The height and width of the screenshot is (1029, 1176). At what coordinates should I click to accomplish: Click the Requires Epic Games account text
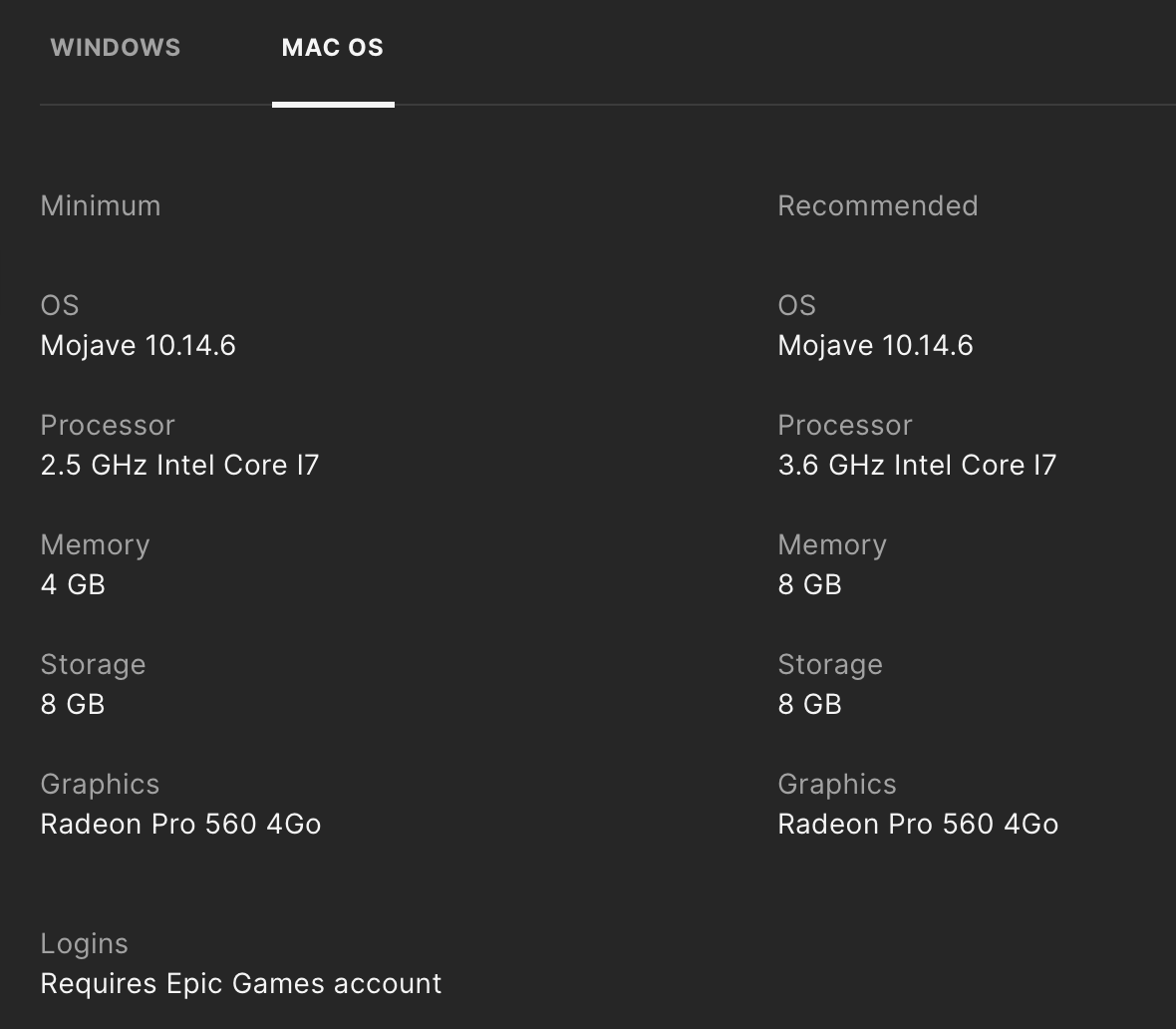(x=241, y=983)
